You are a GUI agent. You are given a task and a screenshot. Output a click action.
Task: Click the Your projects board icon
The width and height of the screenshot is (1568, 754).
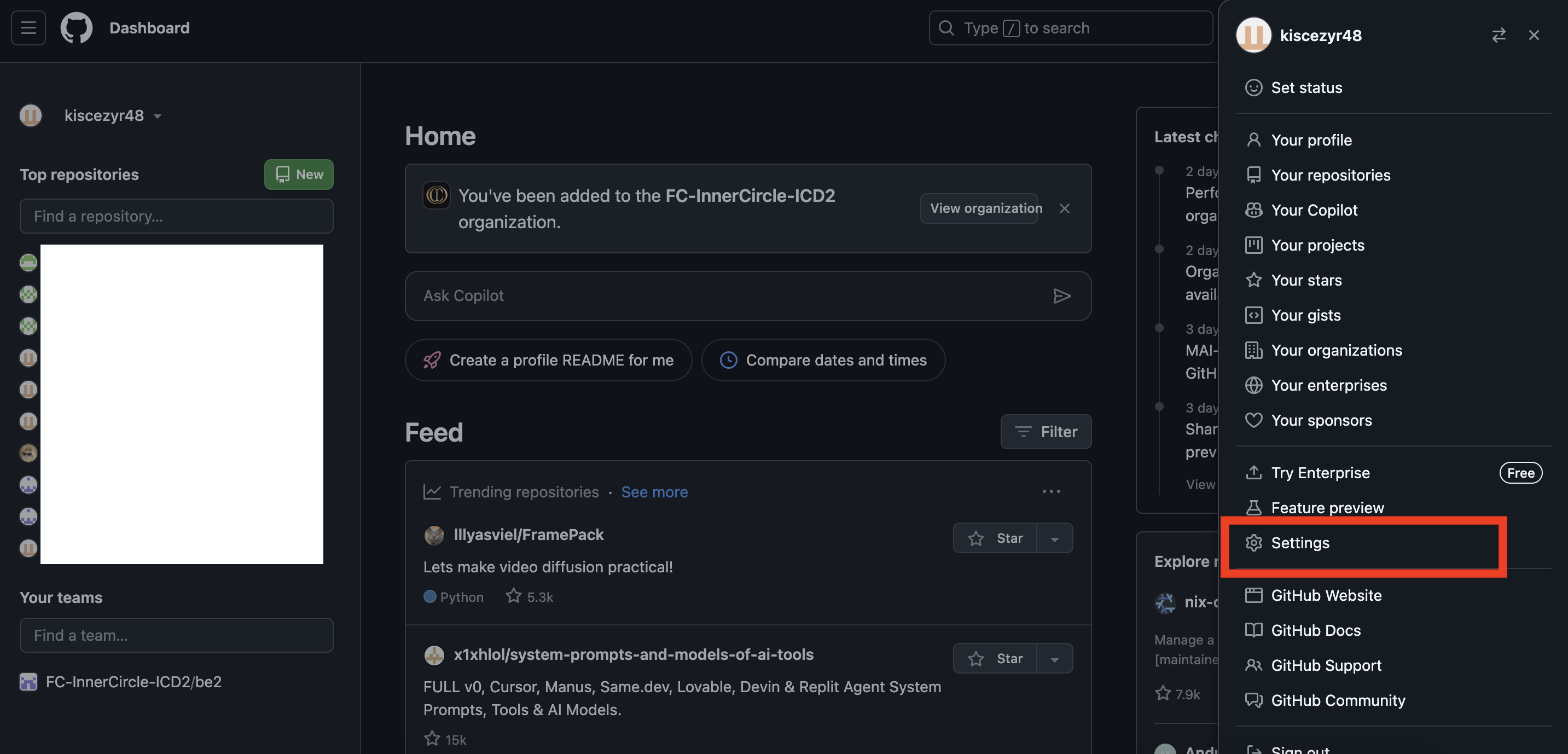click(x=1253, y=245)
